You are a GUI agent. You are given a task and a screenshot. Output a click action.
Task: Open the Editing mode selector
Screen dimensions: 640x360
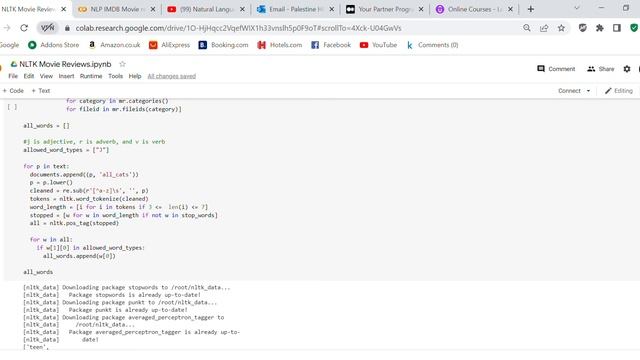[619, 91]
